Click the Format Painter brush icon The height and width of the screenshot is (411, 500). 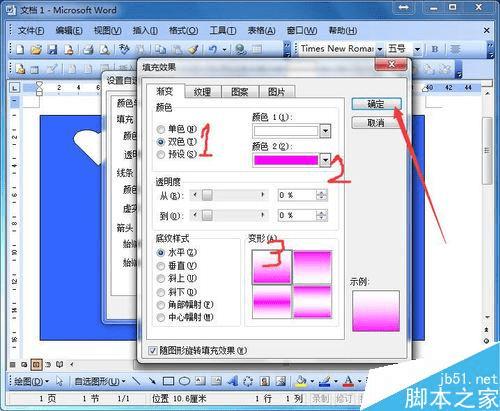pyautogui.click(x=193, y=50)
